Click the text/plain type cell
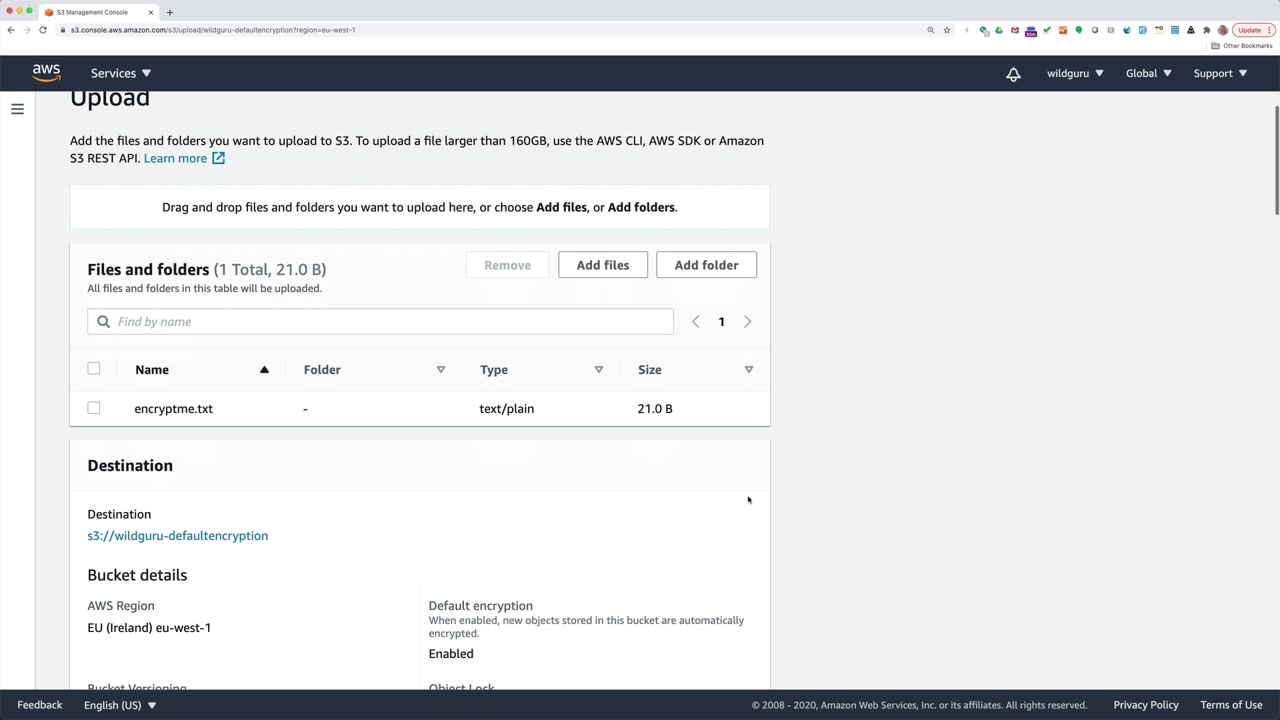This screenshot has height=720, width=1280. (506, 409)
